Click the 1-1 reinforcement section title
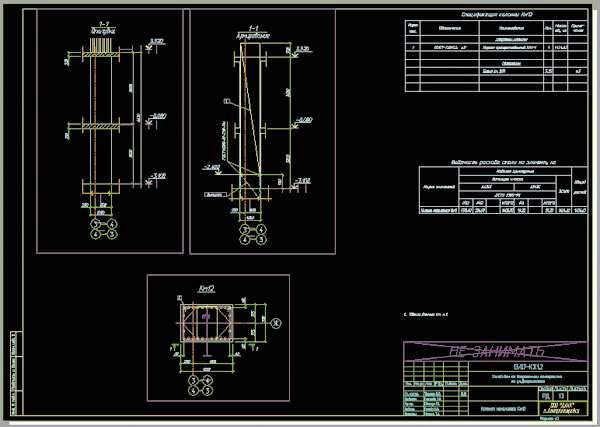600x427 pixels. pyautogui.click(x=252, y=32)
